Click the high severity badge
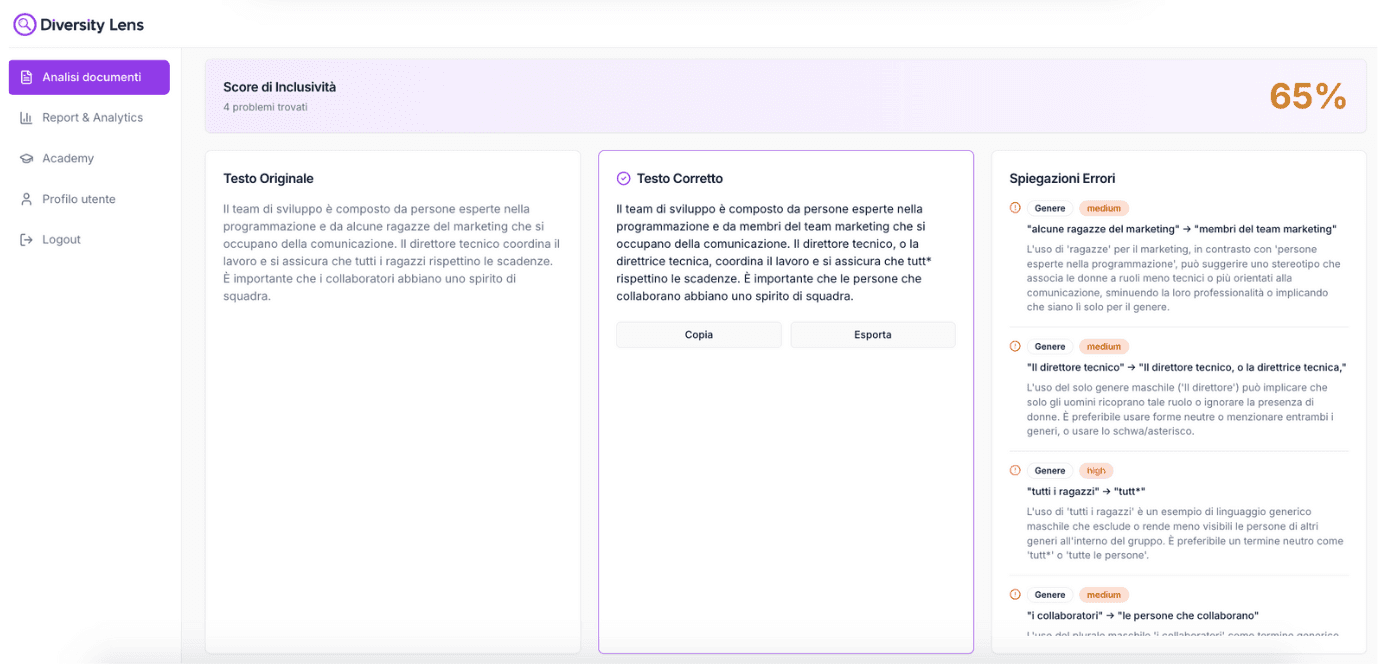The image size is (1380, 670). point(1096,470)
